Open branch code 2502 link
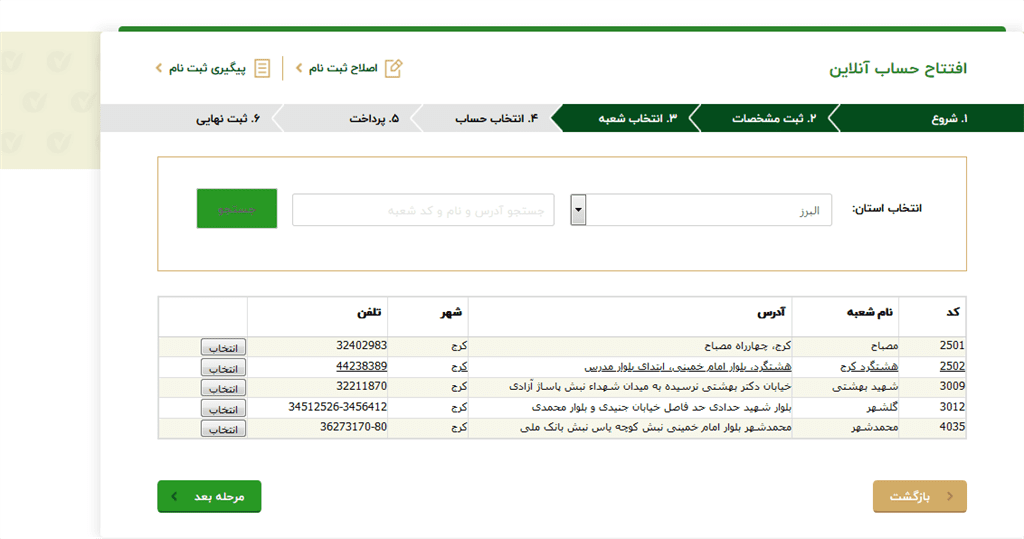 pyautogui.click(x=951, y=366)
